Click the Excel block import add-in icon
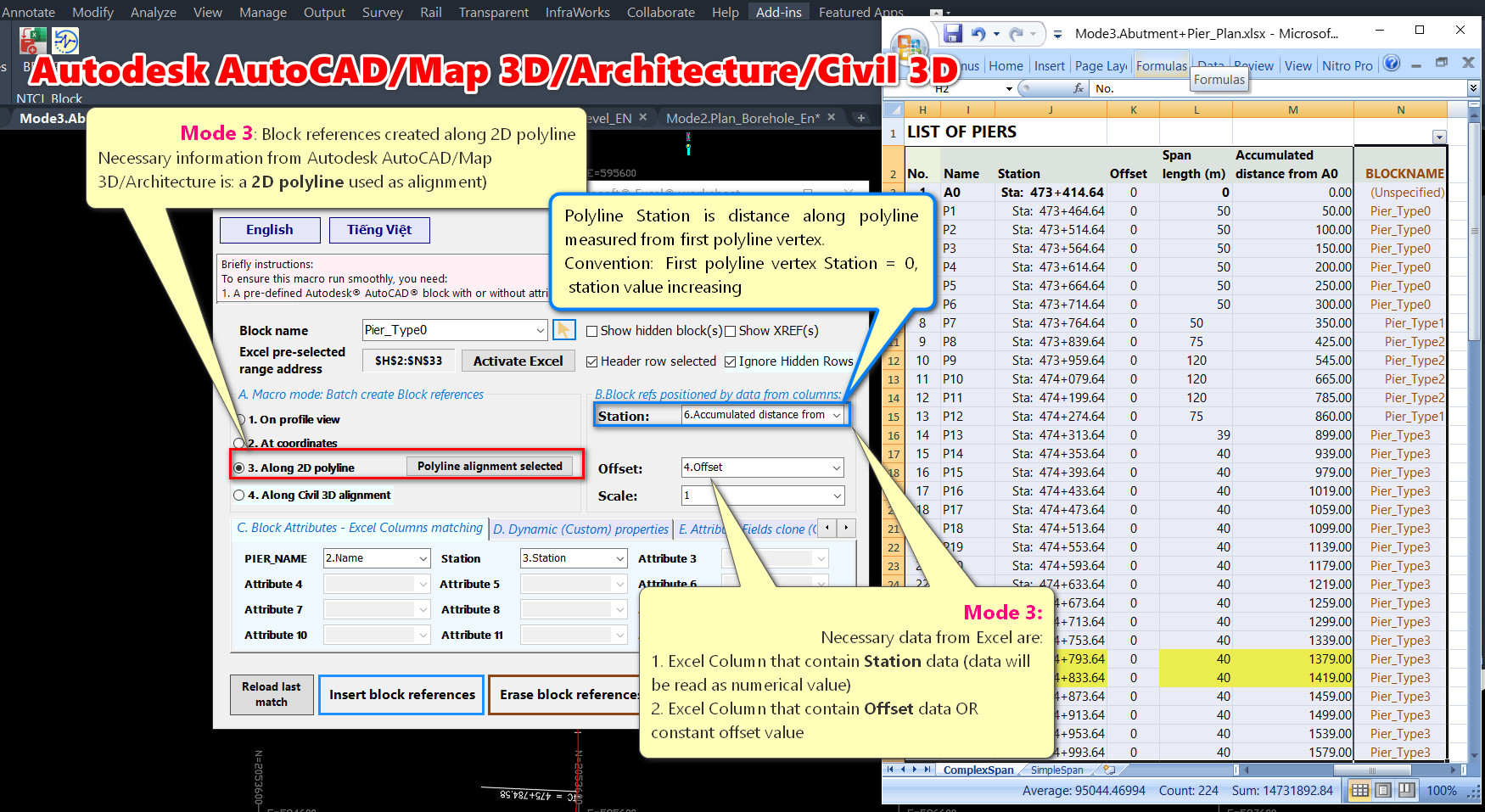 33,41
